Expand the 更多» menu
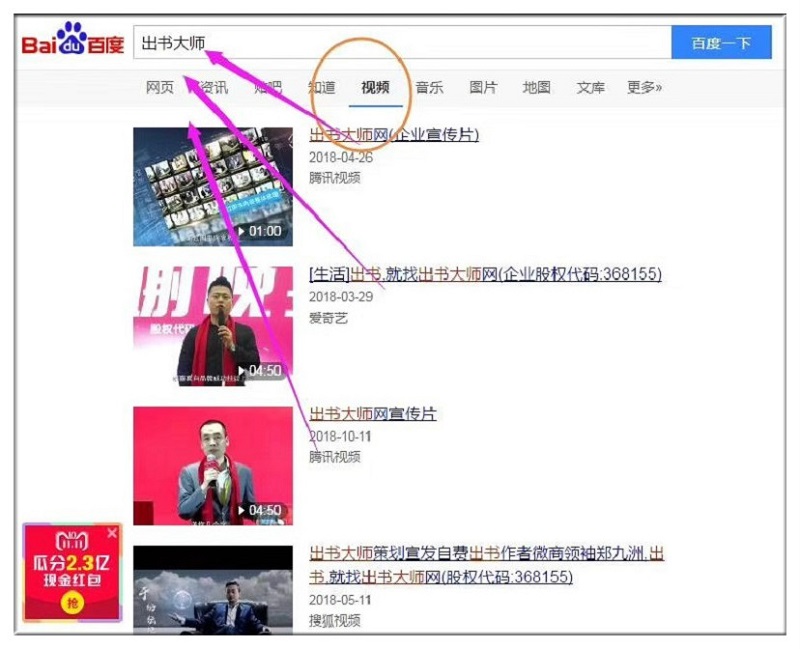800x649 pixels. (x=644, y=88)
